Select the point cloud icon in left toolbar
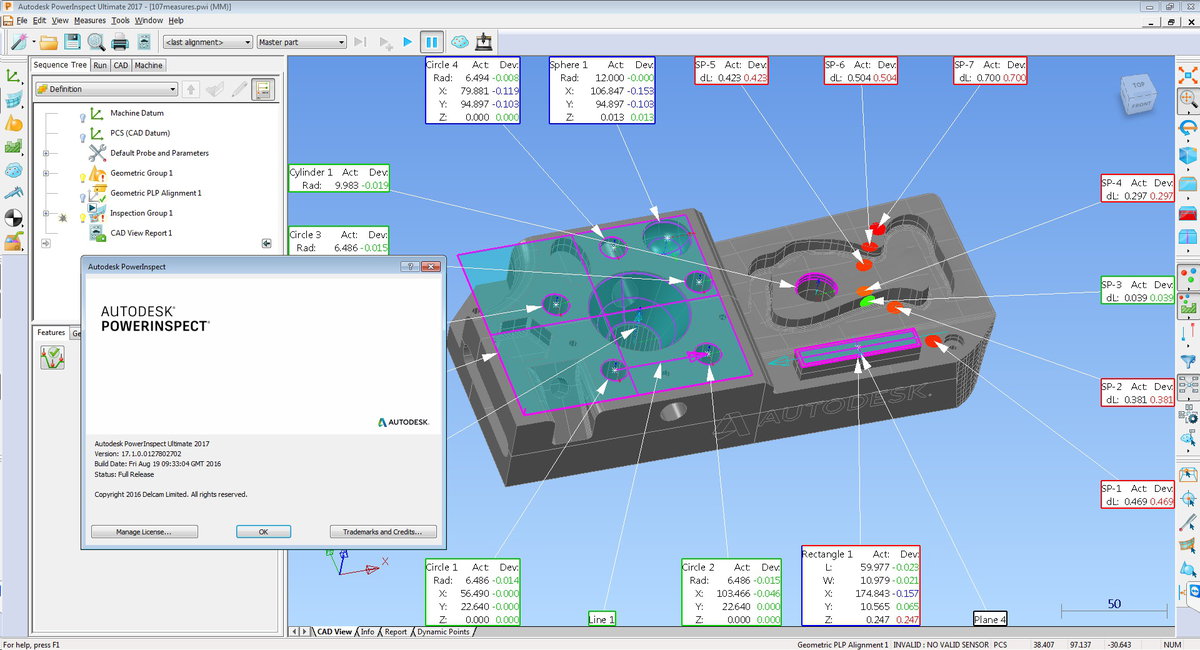The width and height of the screenshot is (1200, 650). (13, 170)
